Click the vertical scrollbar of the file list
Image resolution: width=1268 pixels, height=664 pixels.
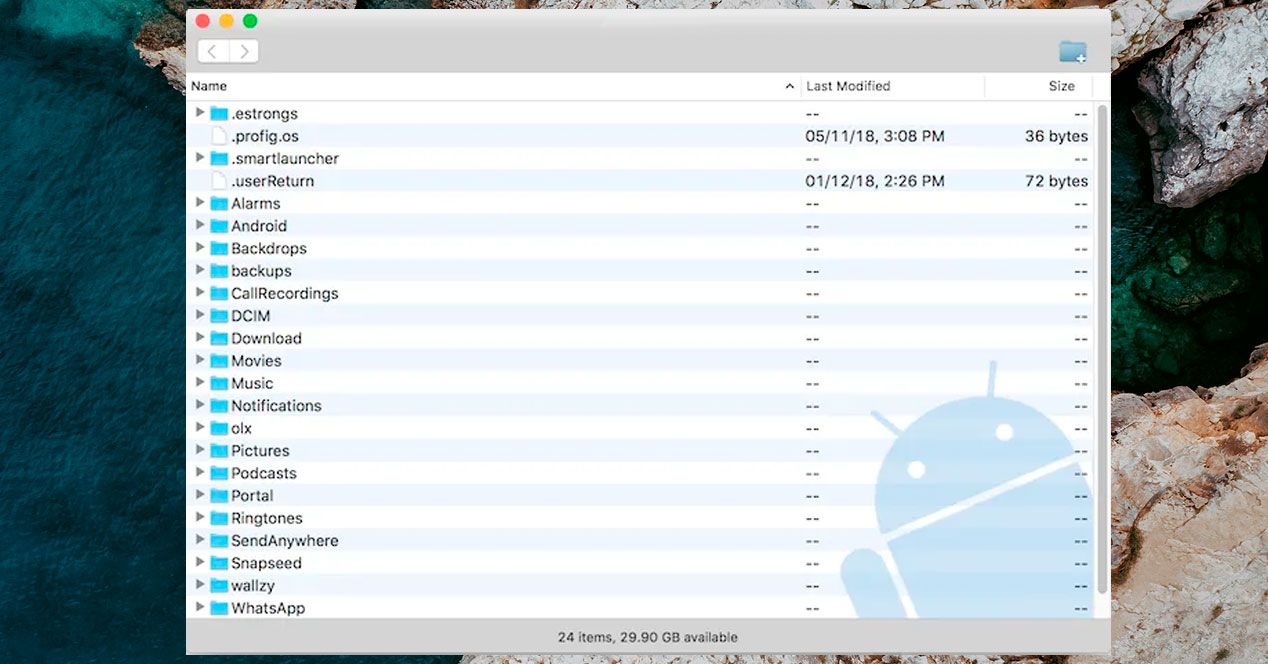pos(1102,349)
